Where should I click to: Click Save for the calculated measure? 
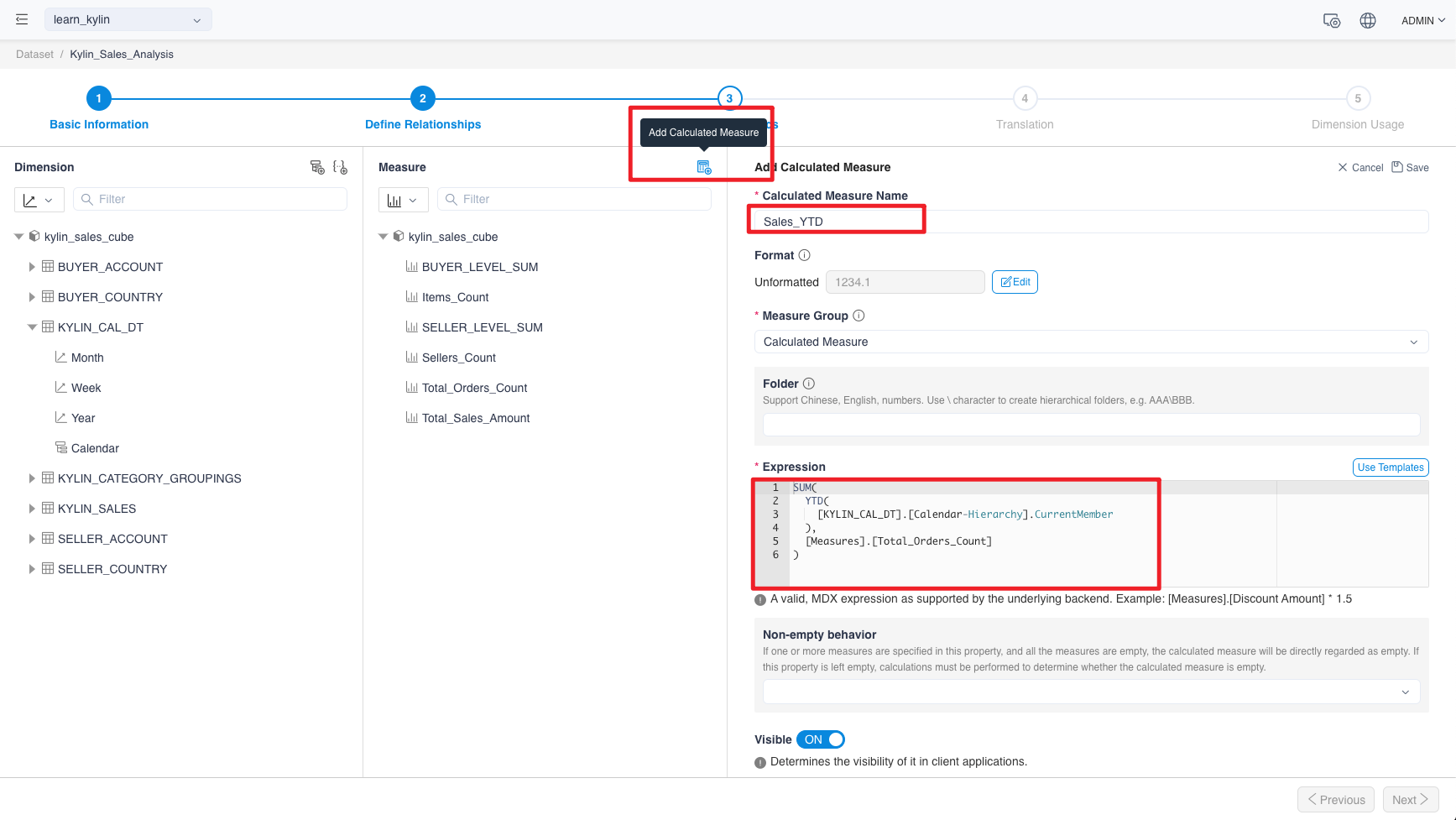click(x=1410, y=167)
